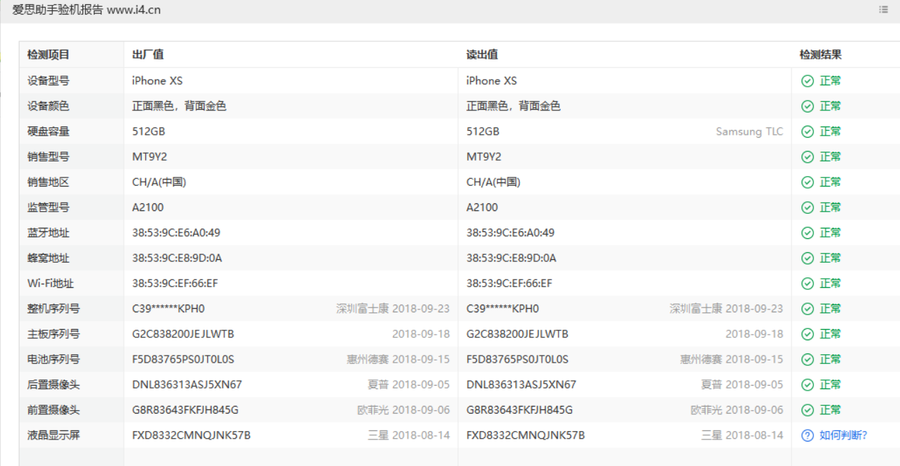The width and height of the screenshot is (900, 466).
Task: Select factory serial C39******KPH0
Action: click(168, 309)
